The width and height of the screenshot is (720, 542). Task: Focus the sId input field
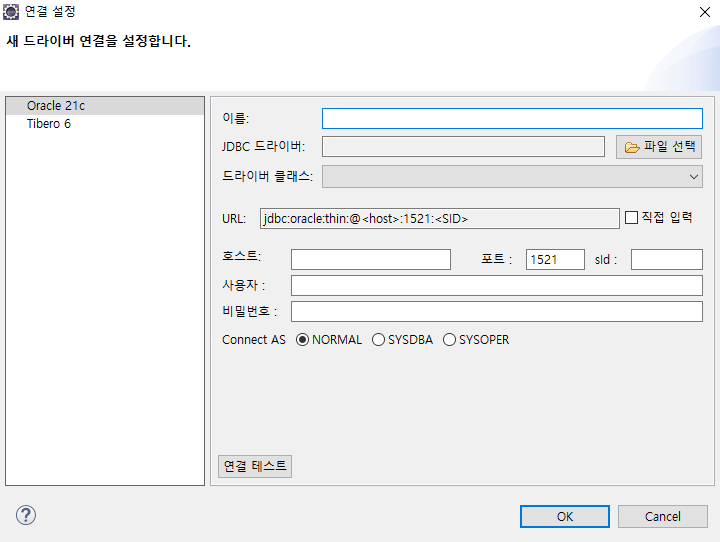666,260
